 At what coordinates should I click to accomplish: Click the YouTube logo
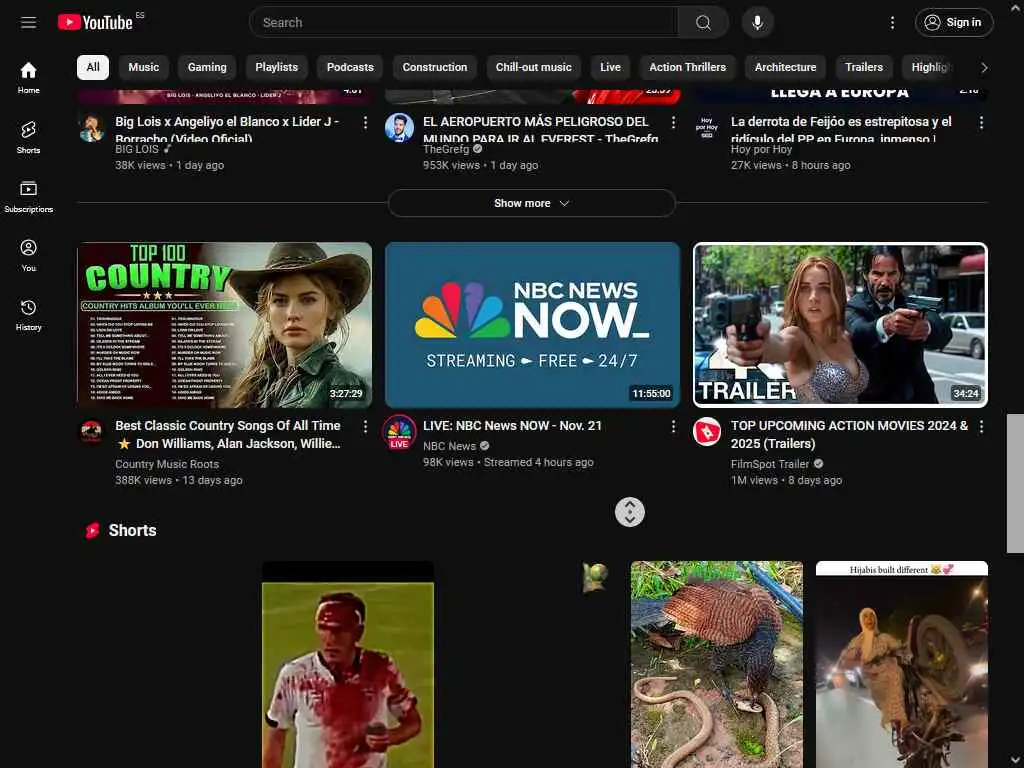point(95,22)
